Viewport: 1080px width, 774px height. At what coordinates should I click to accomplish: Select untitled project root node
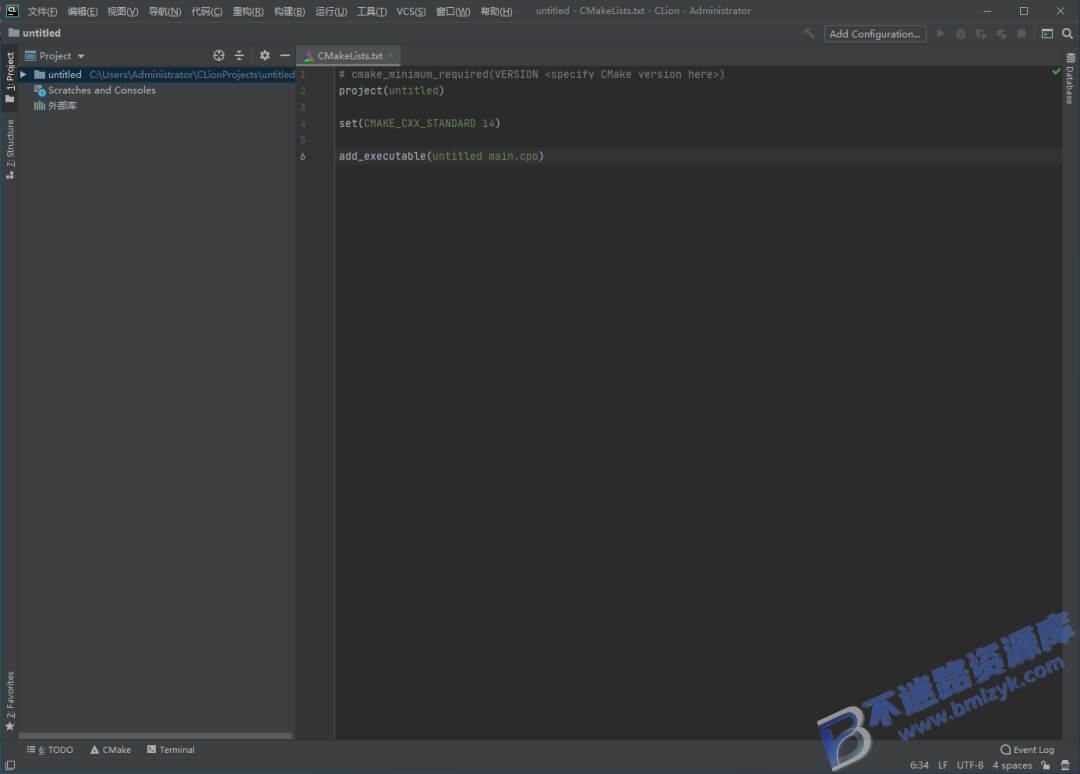tap(157, 74)
